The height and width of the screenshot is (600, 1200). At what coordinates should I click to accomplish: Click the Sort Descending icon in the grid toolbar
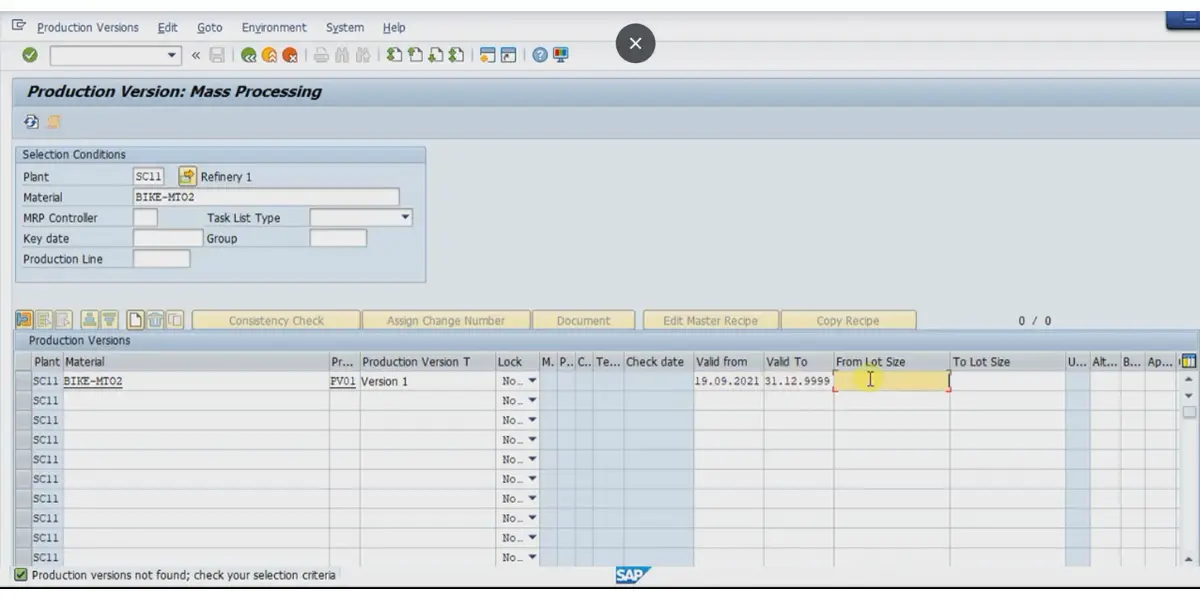point(110,321)
